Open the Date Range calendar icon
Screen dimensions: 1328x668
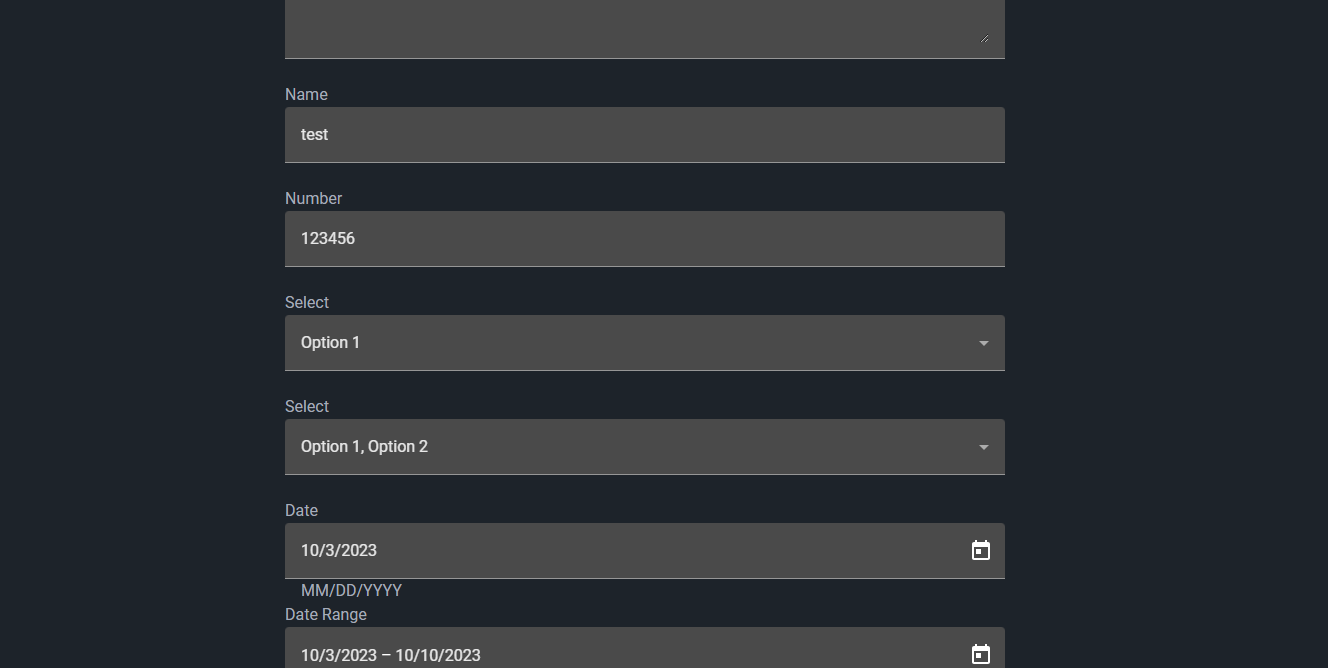click(x=981, y=654)
